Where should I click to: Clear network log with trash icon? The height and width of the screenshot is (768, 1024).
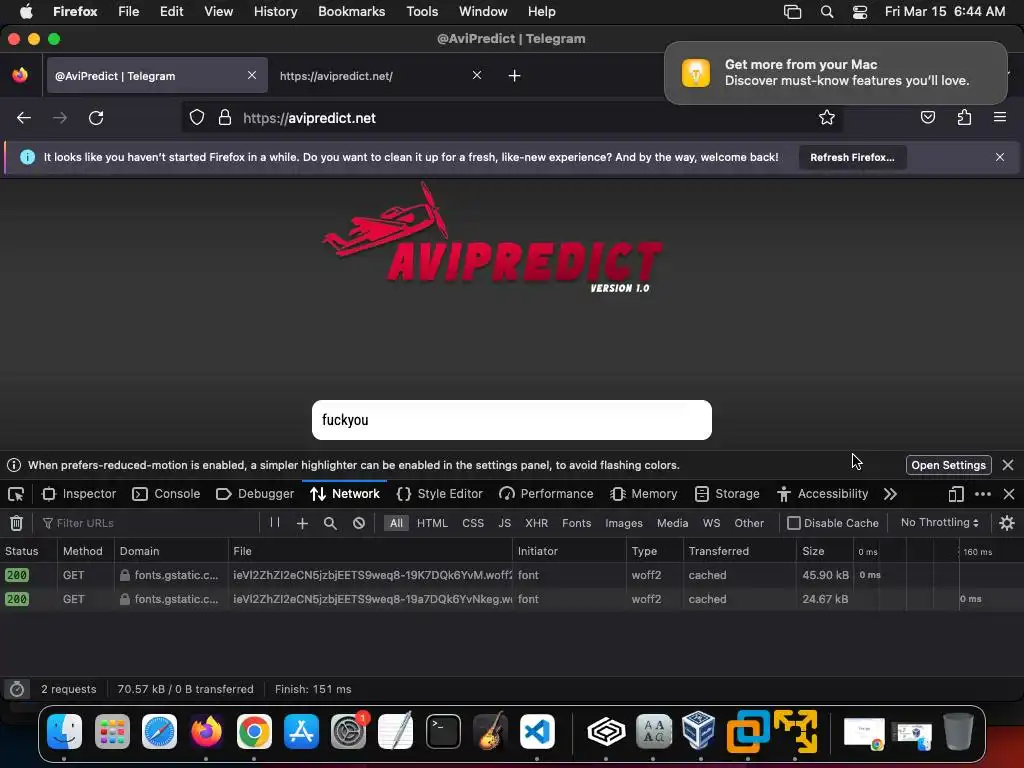[16, 523]
